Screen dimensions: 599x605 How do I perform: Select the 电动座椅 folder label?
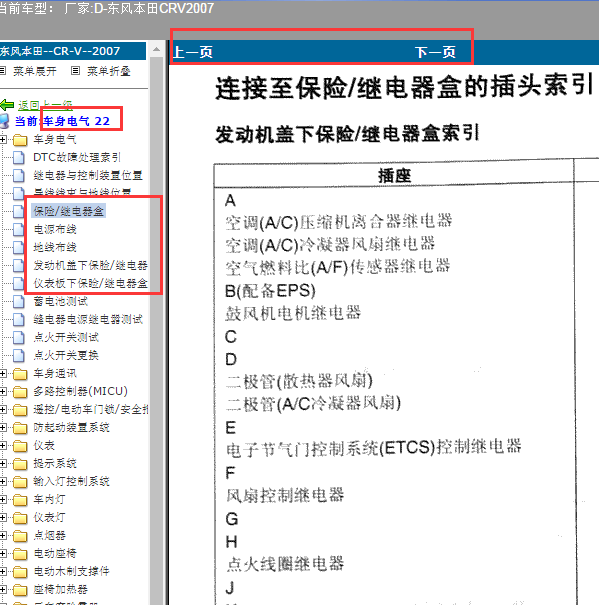point(55,553)
